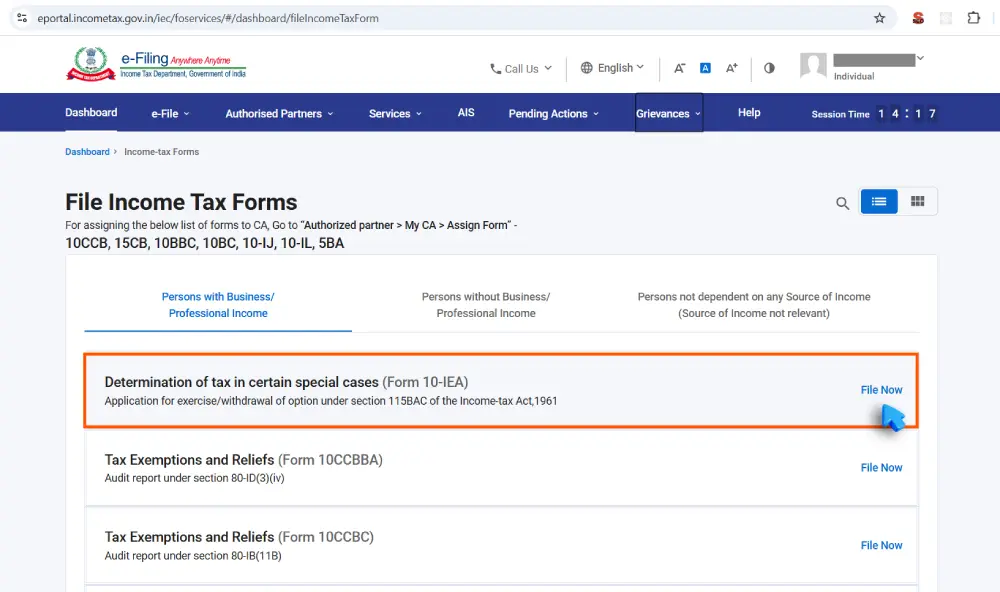The image size is (1000, 592).
Task: Bookmark page with the star icon
Action: pos(879,18)
